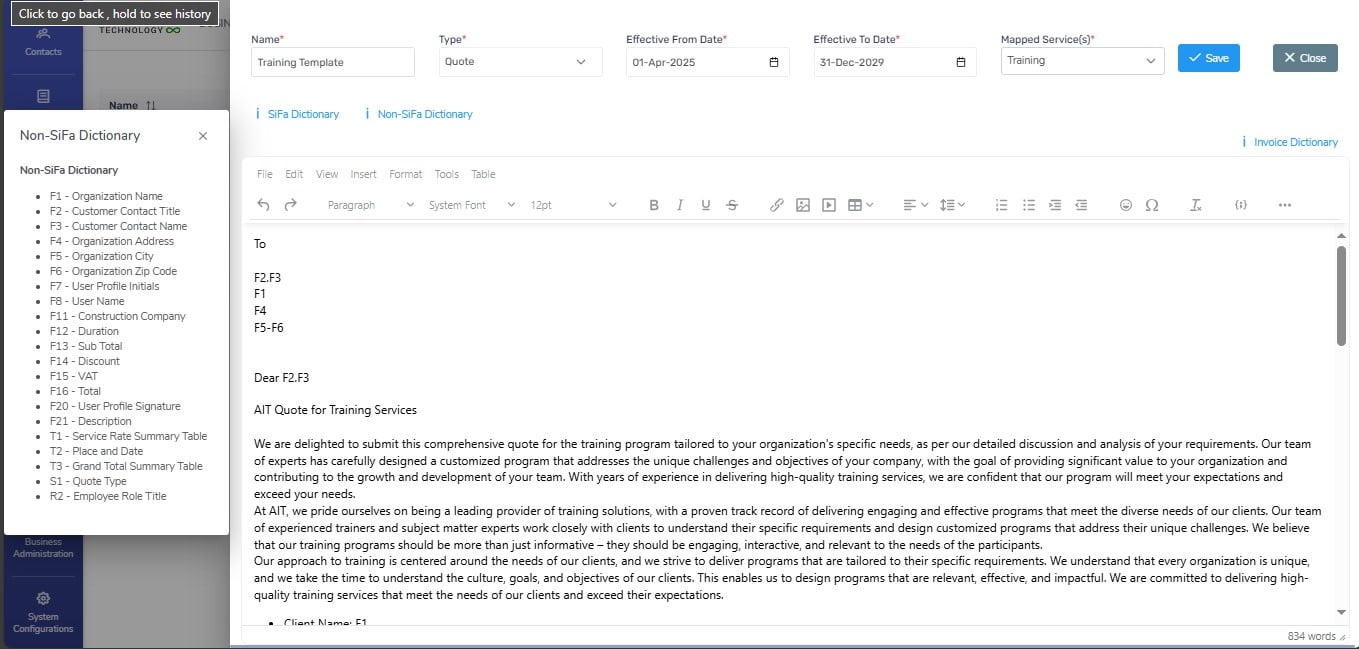Close the Non-SiFa Dictionary panel
This screenshot has width=1359, height=649.
point(203,136)
